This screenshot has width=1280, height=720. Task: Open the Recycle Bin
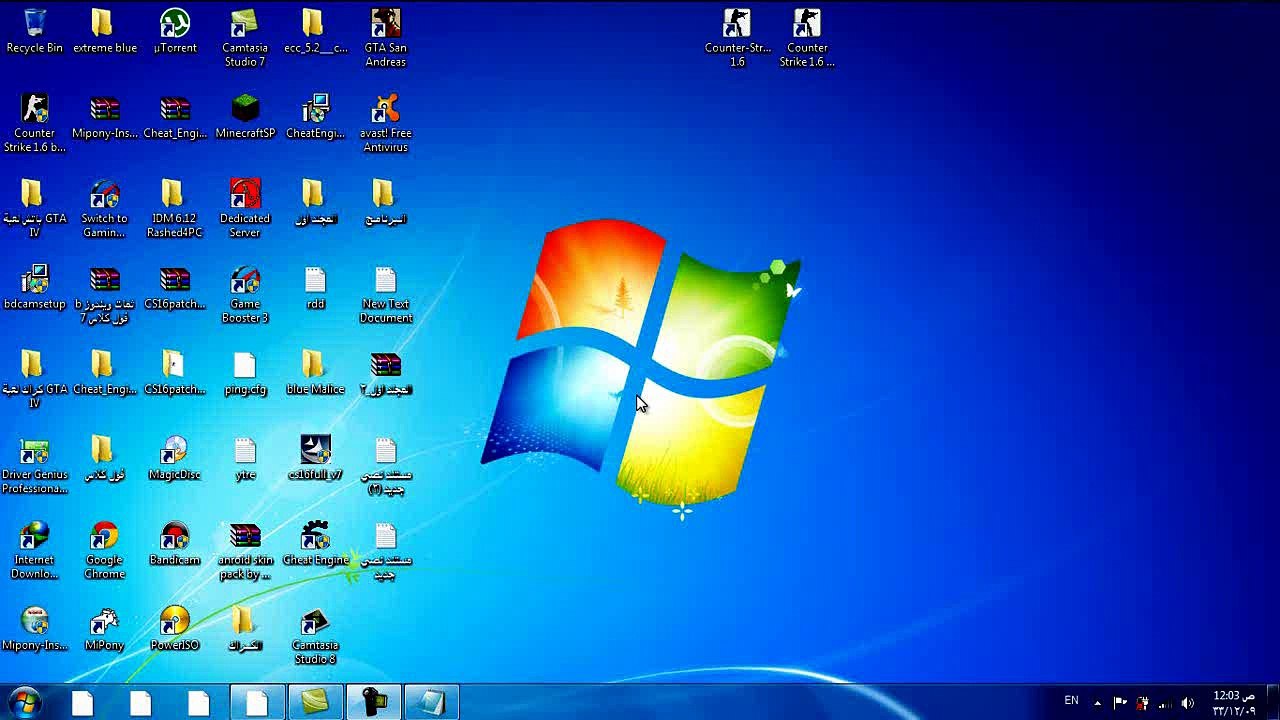point(35,31)
